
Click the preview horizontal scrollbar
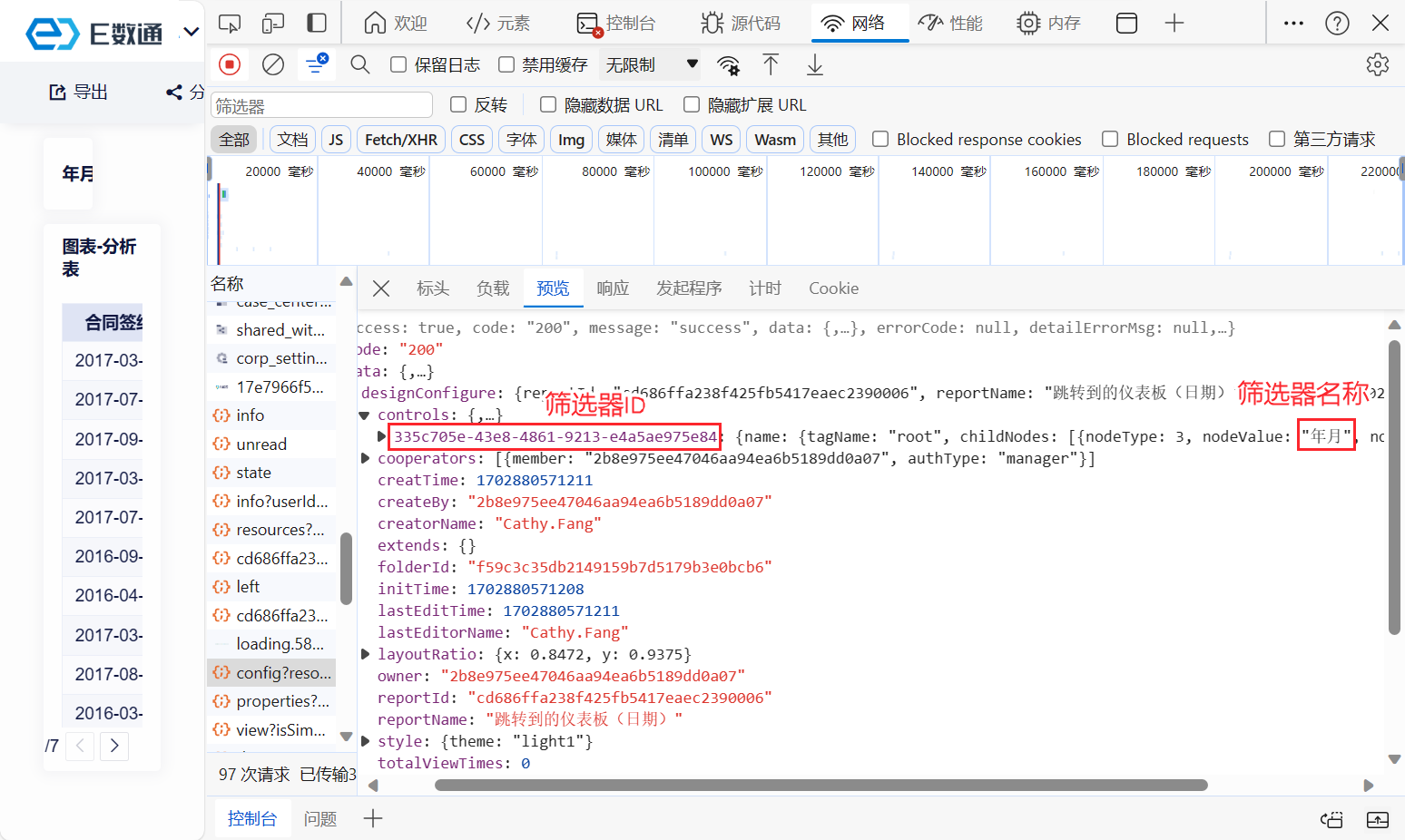(821, 786)
